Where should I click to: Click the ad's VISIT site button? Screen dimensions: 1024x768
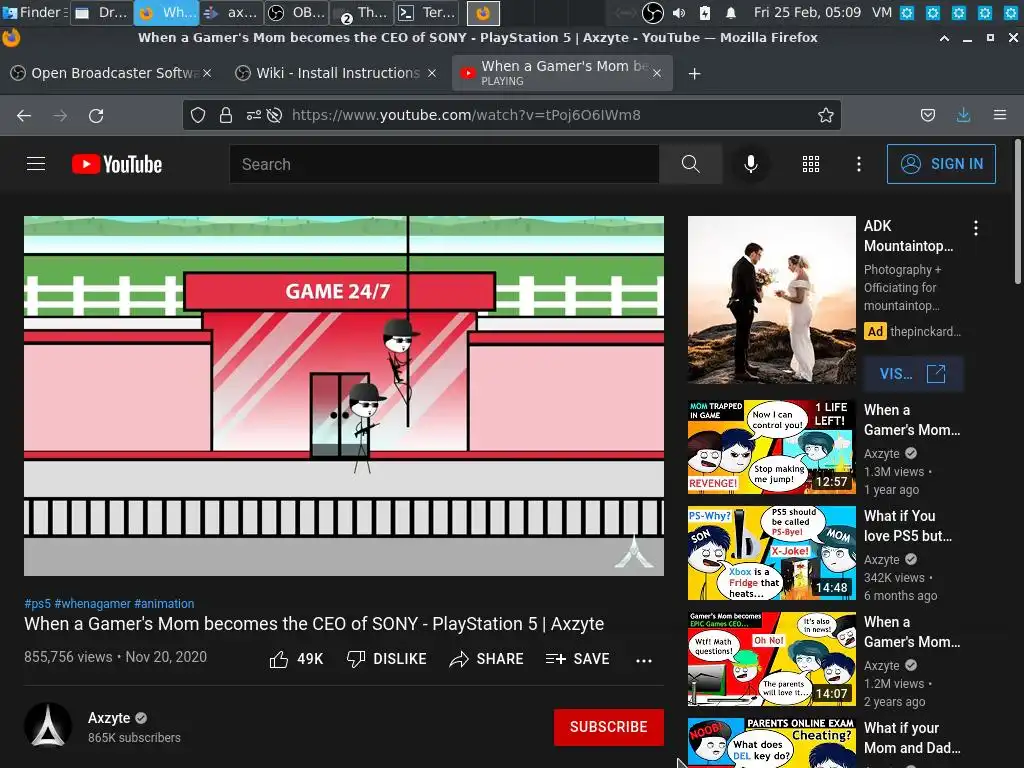[x=913, y=374]
